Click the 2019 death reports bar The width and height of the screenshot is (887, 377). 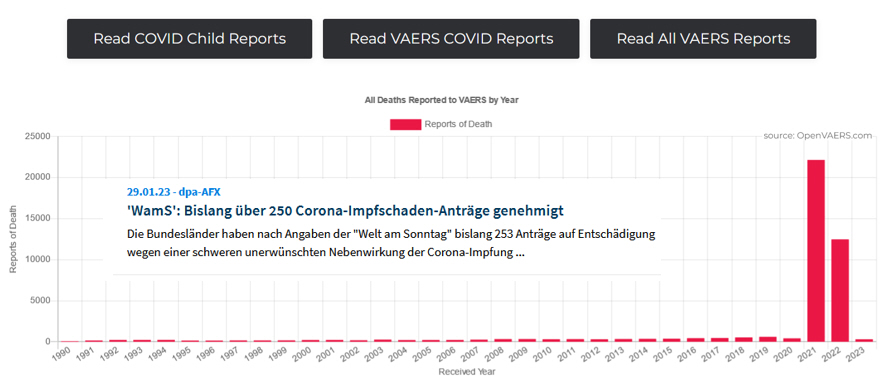(x=768, y=339)
